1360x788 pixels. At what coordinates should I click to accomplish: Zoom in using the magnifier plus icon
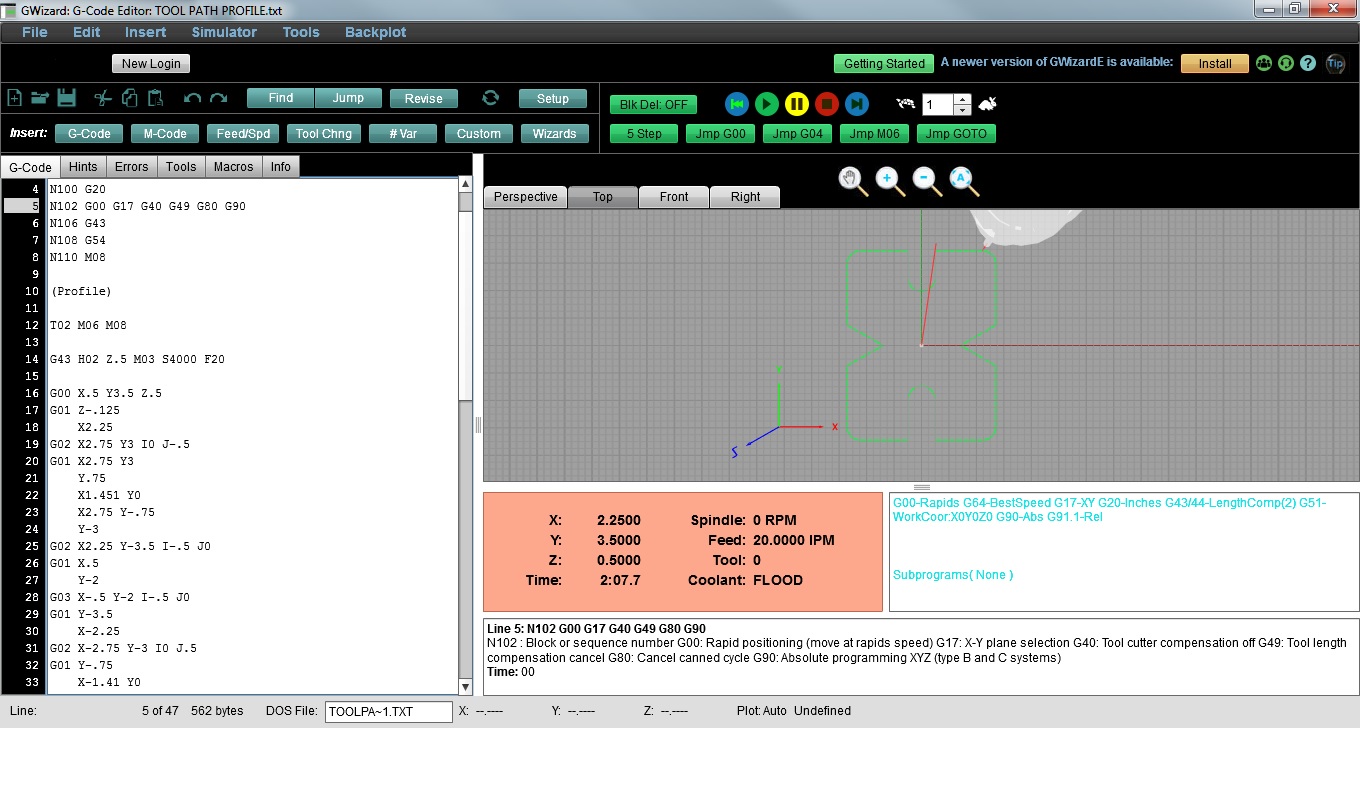[888, 178]
